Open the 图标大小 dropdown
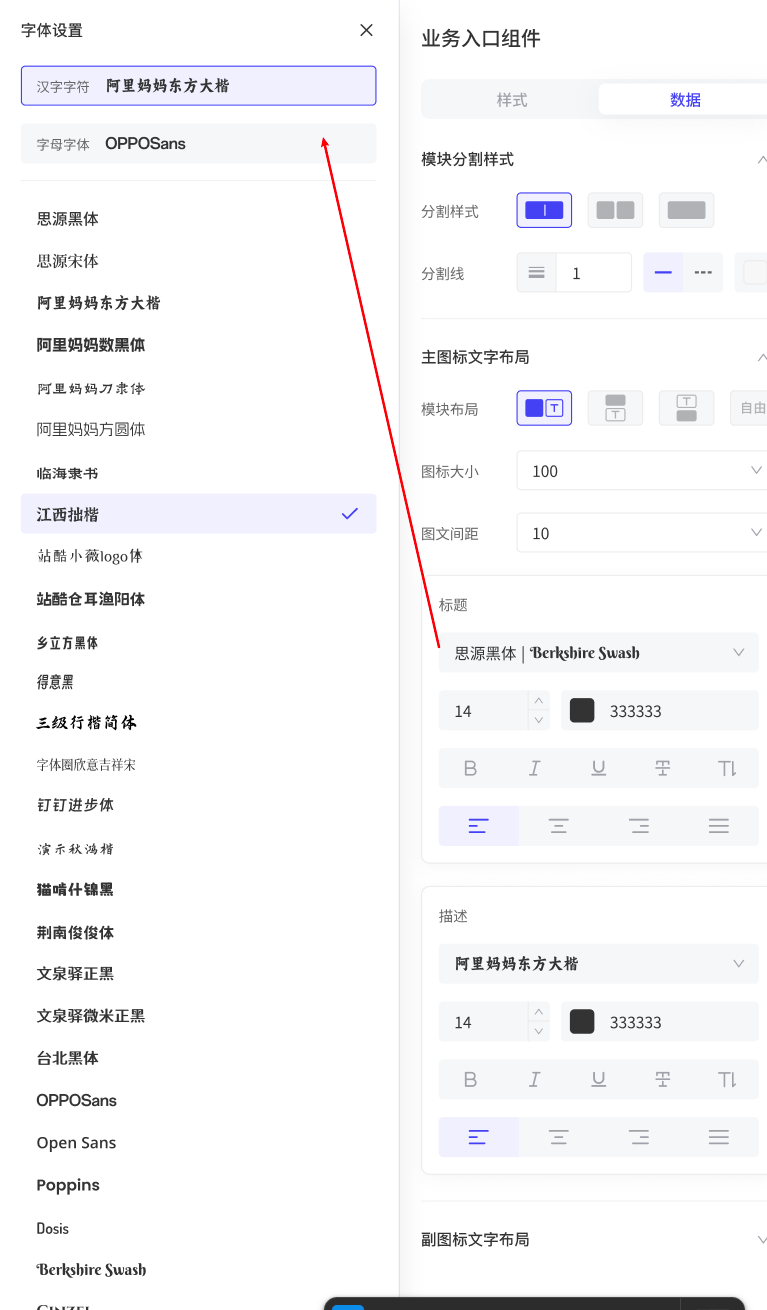 [642, 471]
